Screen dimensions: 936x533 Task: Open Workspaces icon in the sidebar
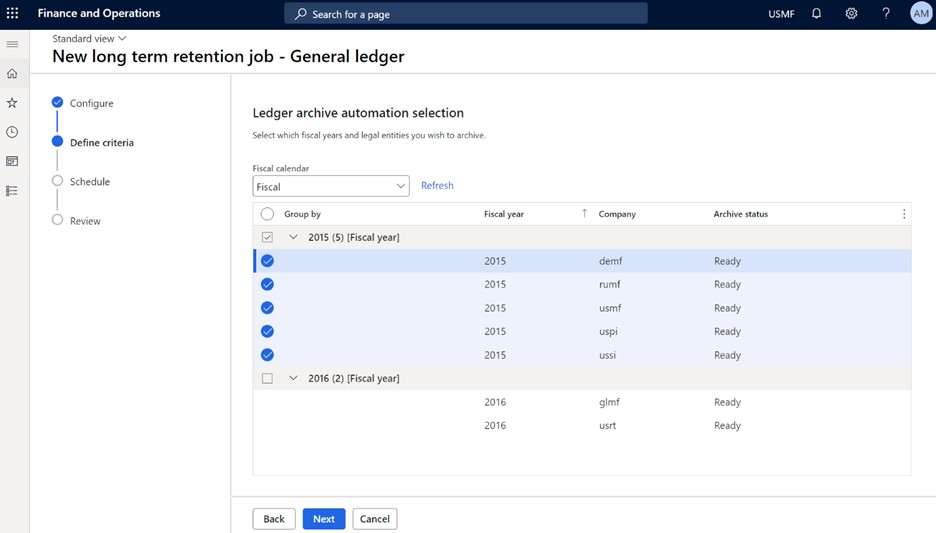(x=12, y=161)
